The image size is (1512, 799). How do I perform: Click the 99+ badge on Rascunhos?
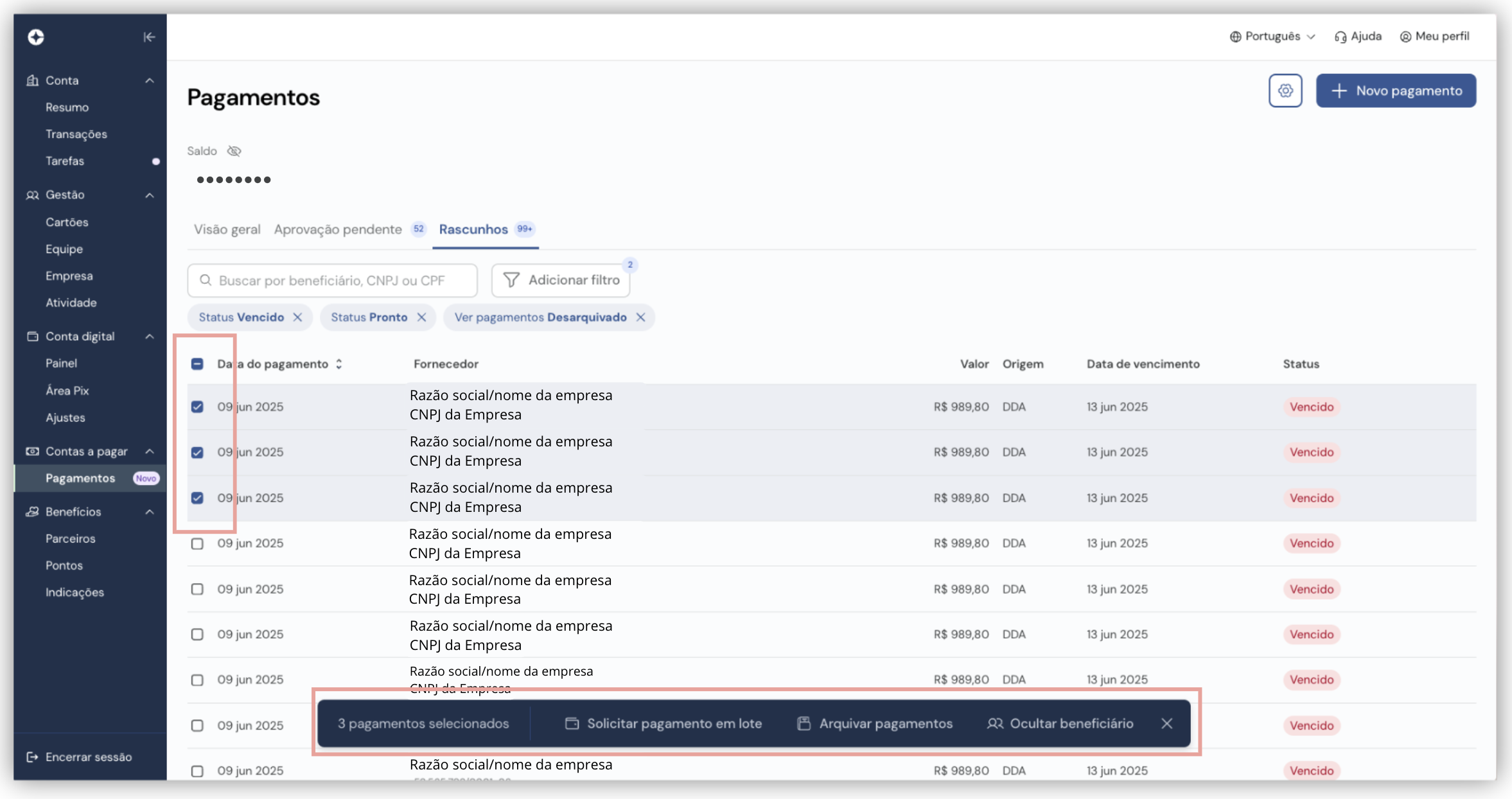525,229
